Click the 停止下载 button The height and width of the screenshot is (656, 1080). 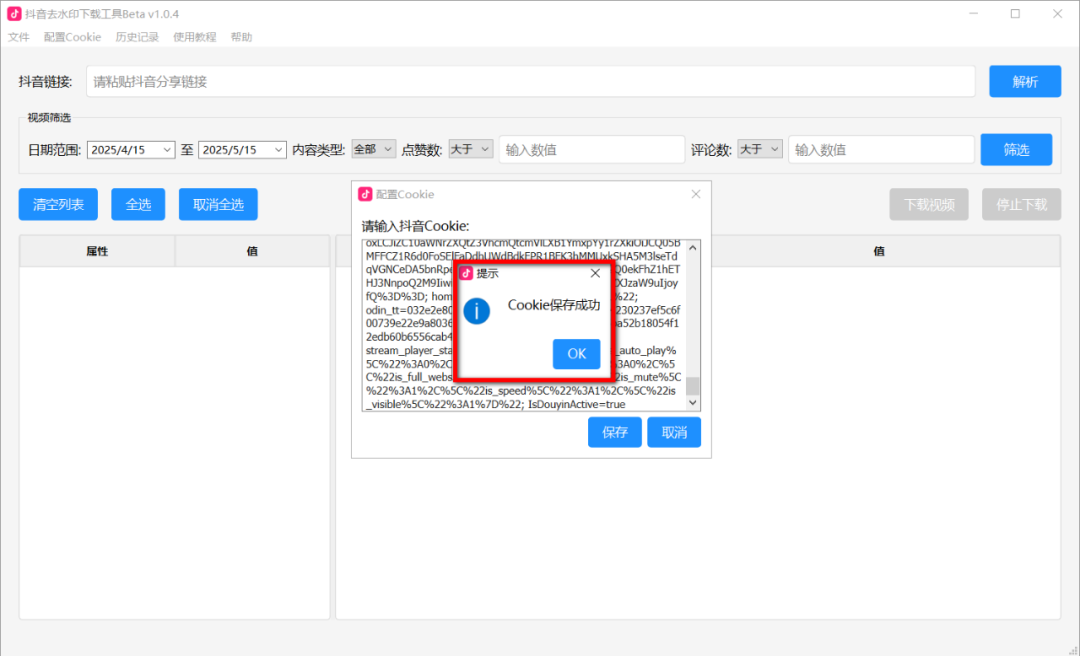(1021, 205)
